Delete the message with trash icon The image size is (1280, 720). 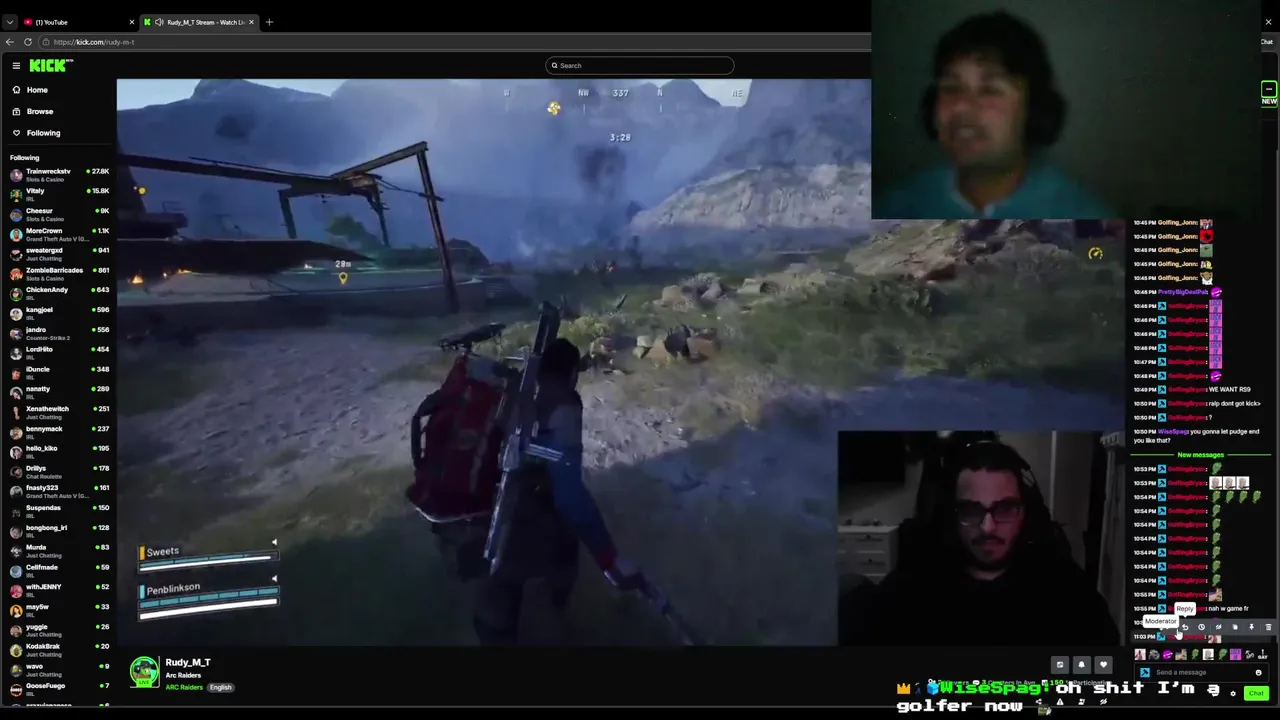1268,627
